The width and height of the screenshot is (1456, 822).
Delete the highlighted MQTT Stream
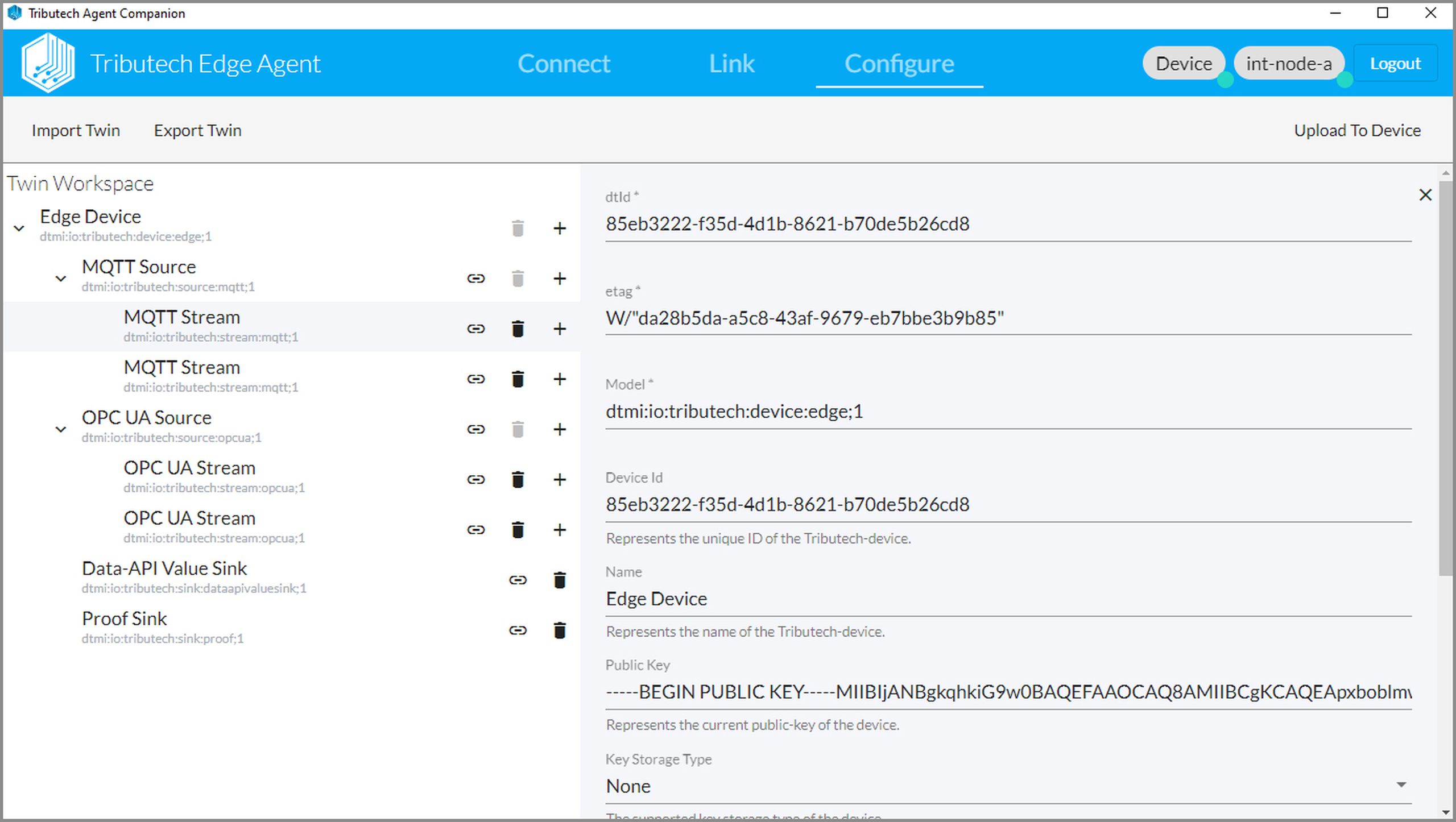click(x=518, y=329)
